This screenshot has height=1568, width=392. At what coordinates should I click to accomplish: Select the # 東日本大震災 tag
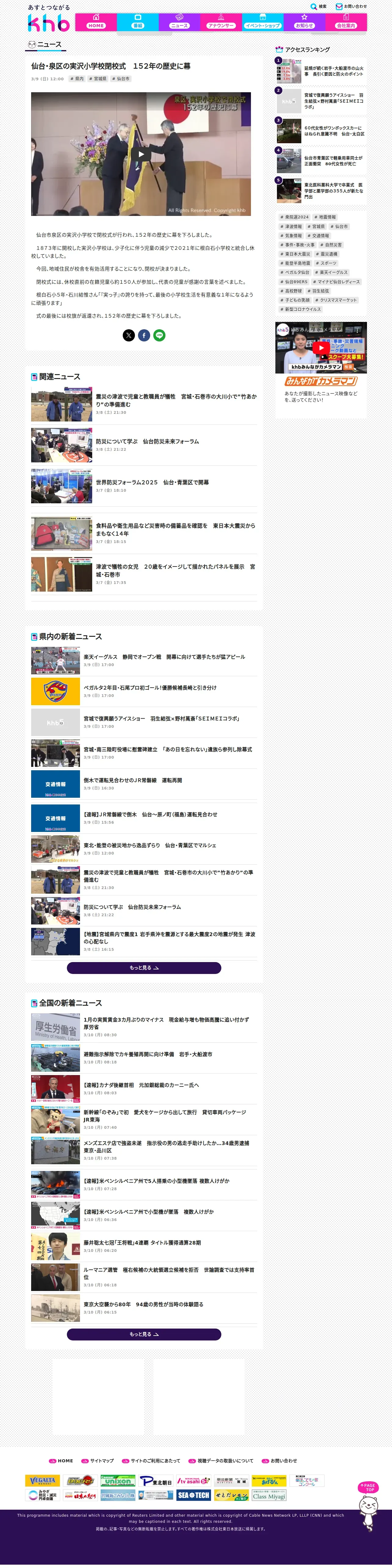tap(295, 254)
